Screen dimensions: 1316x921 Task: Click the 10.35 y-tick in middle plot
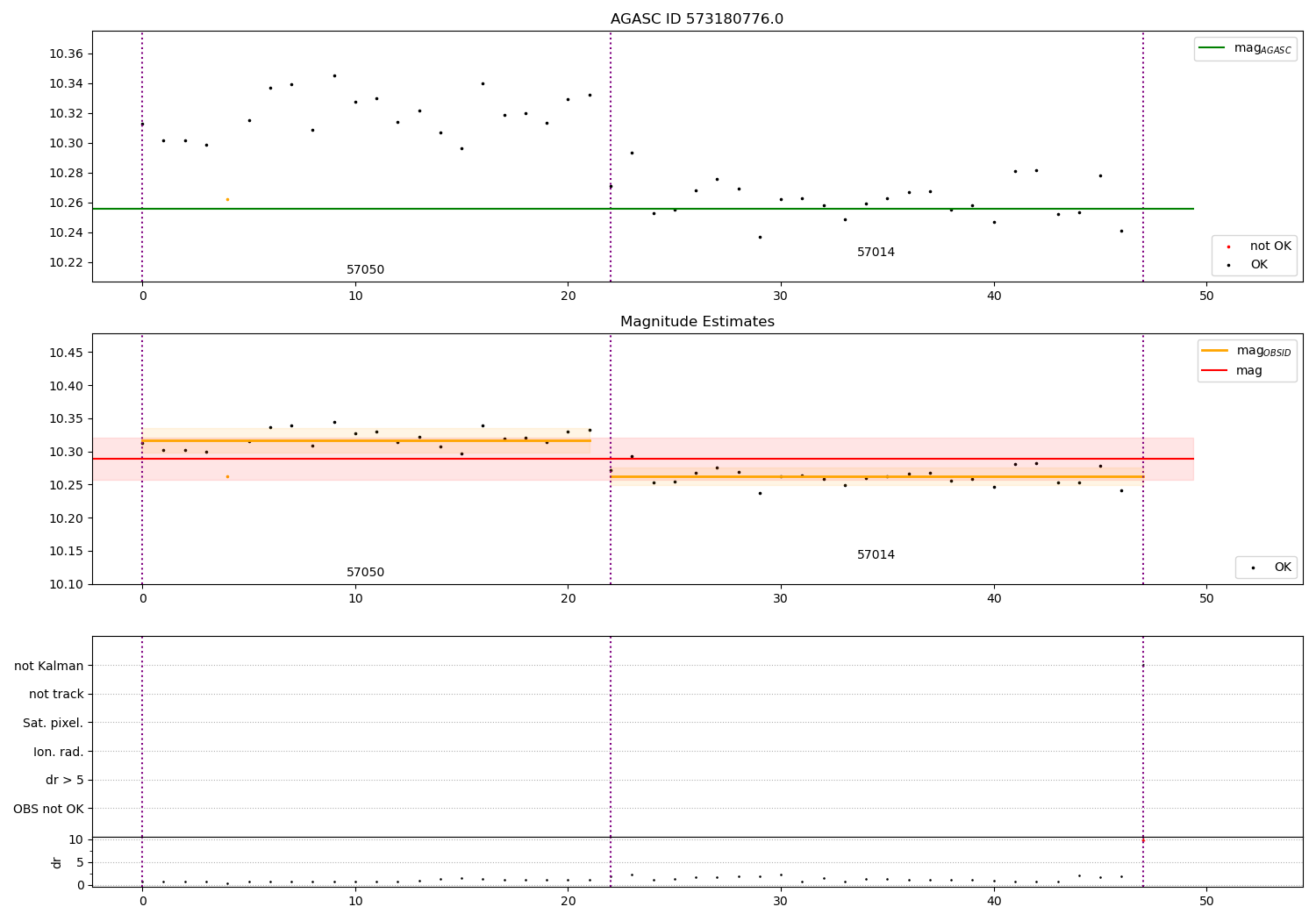[x=66, y=419]
